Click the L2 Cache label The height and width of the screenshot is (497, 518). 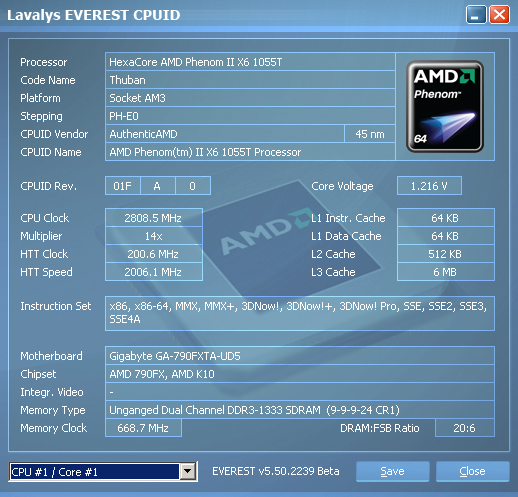point(333,254)
